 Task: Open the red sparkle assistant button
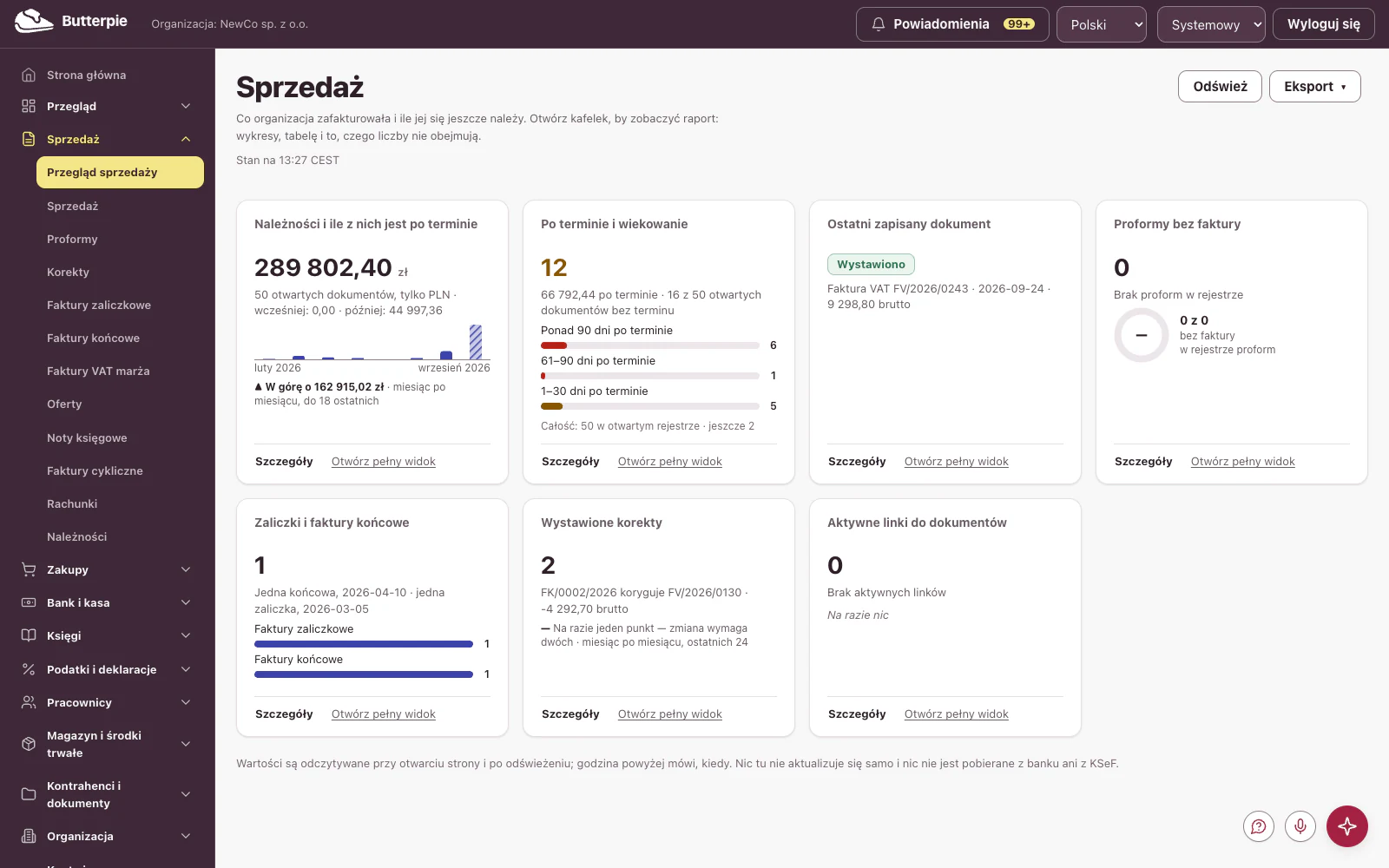coord(1347,826)
